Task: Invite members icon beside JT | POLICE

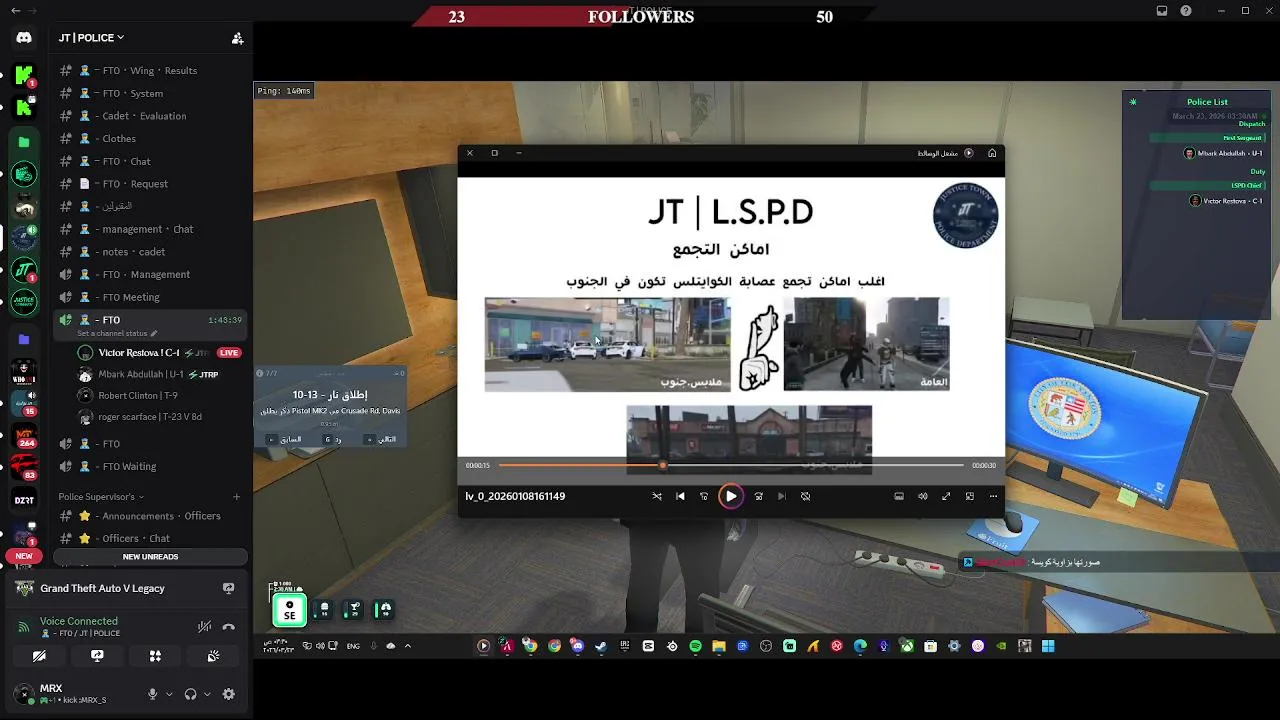Action: click(237, 38)
